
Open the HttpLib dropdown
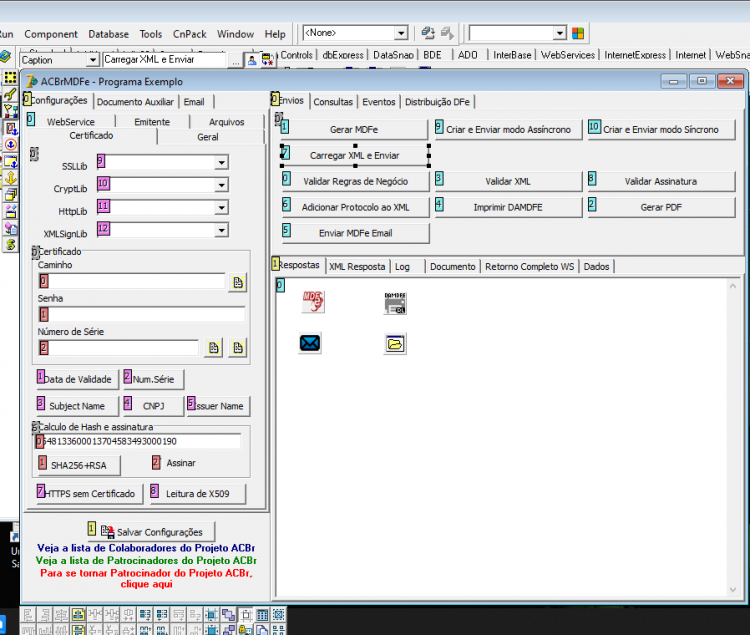click(x=221, y=208)
